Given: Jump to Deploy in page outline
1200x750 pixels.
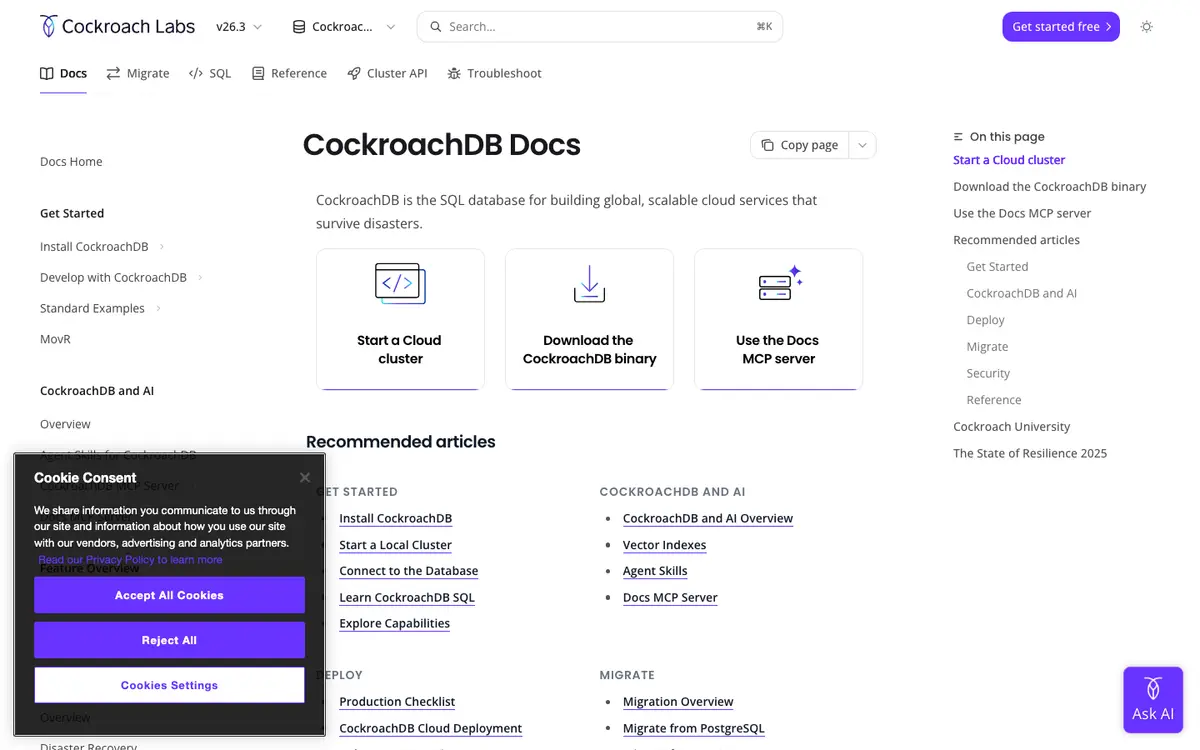Looking at the screenshot, I should click(x=985, y=320).
